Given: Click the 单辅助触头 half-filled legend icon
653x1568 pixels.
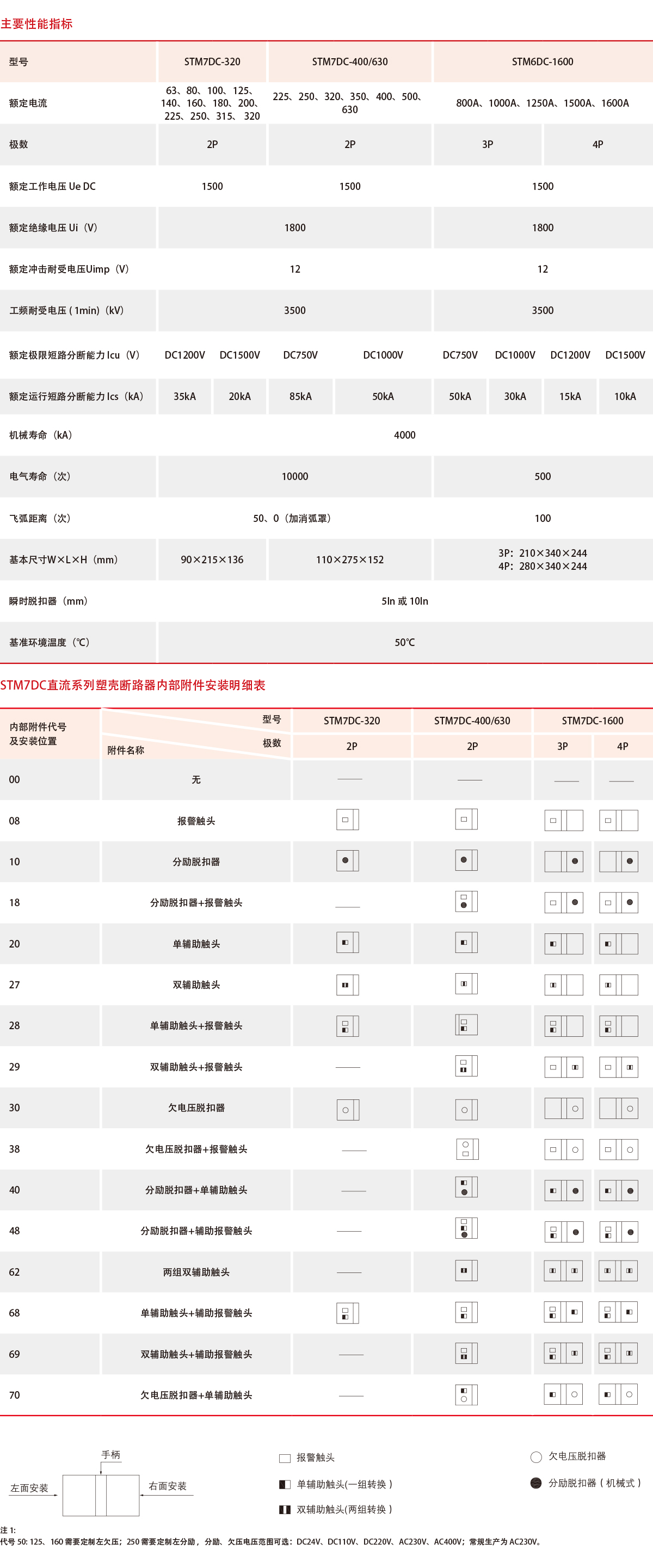Looking at the screenshot, I should [284, 1484].
